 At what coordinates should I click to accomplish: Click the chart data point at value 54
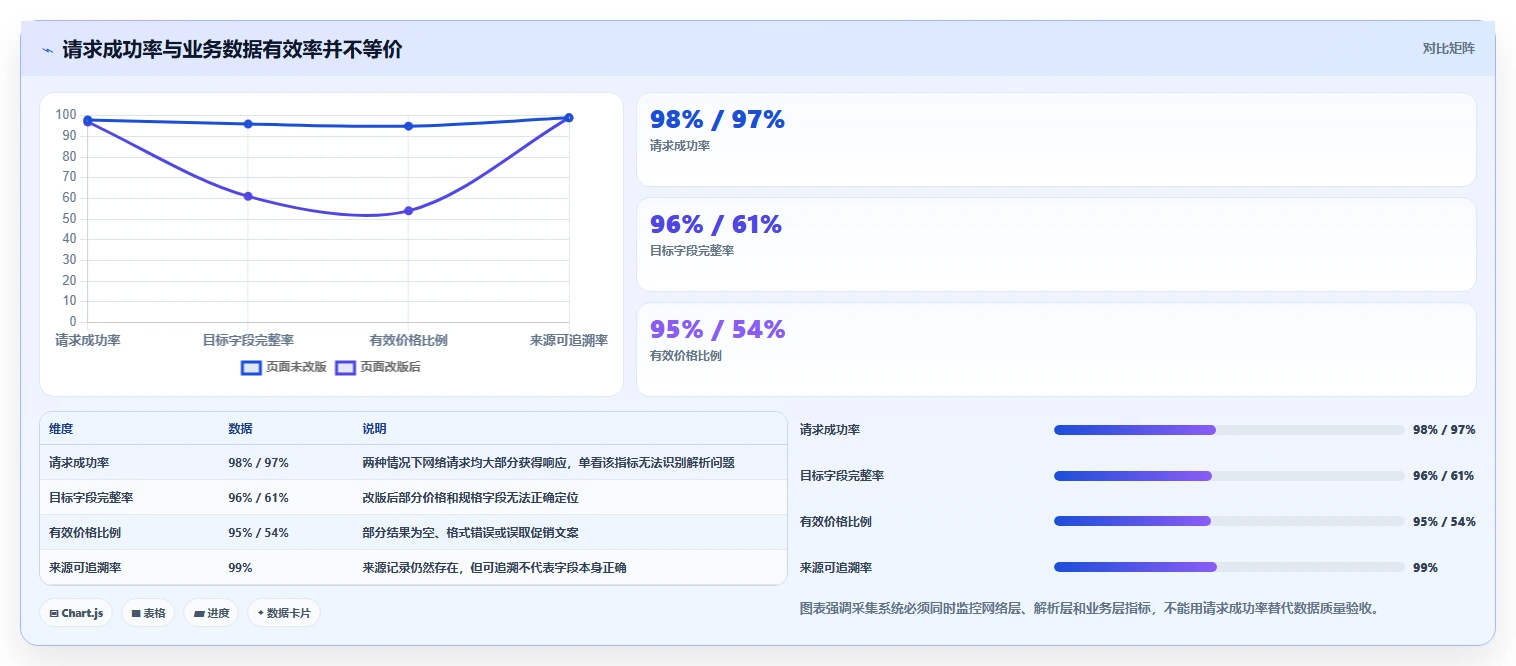(408, 211)
